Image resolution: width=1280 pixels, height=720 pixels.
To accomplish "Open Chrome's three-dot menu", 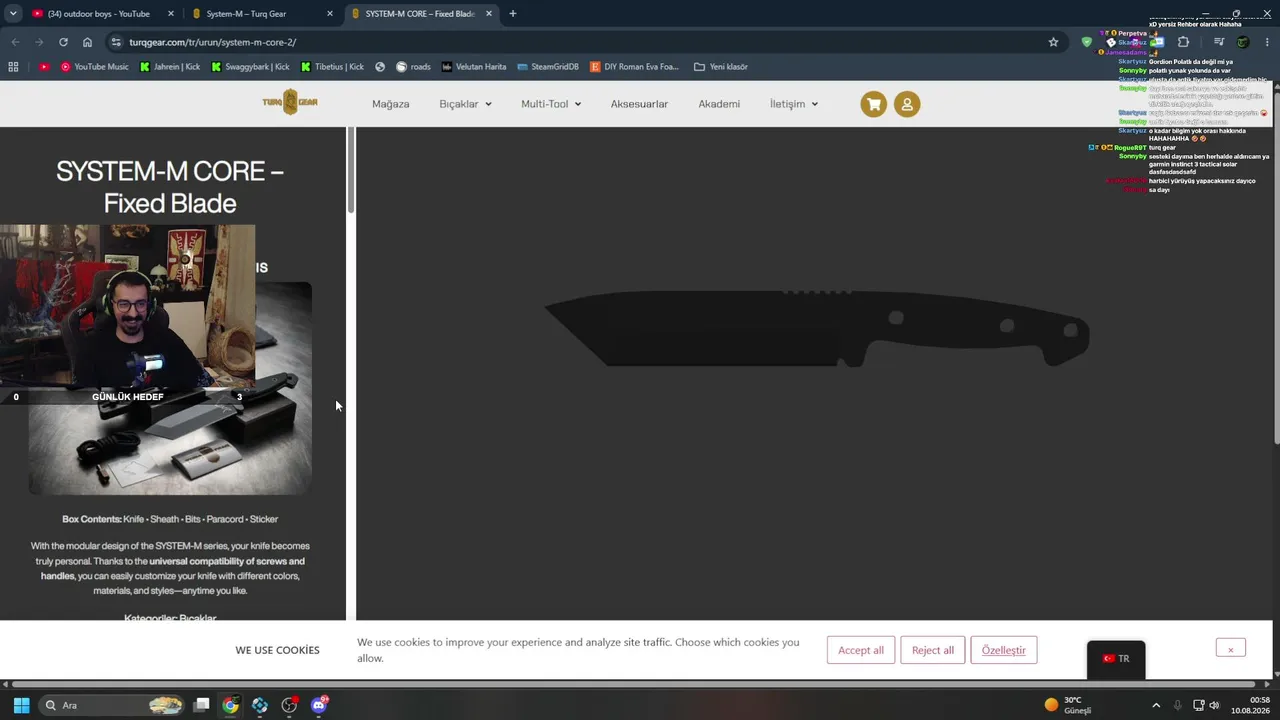I will point(1268,42).
